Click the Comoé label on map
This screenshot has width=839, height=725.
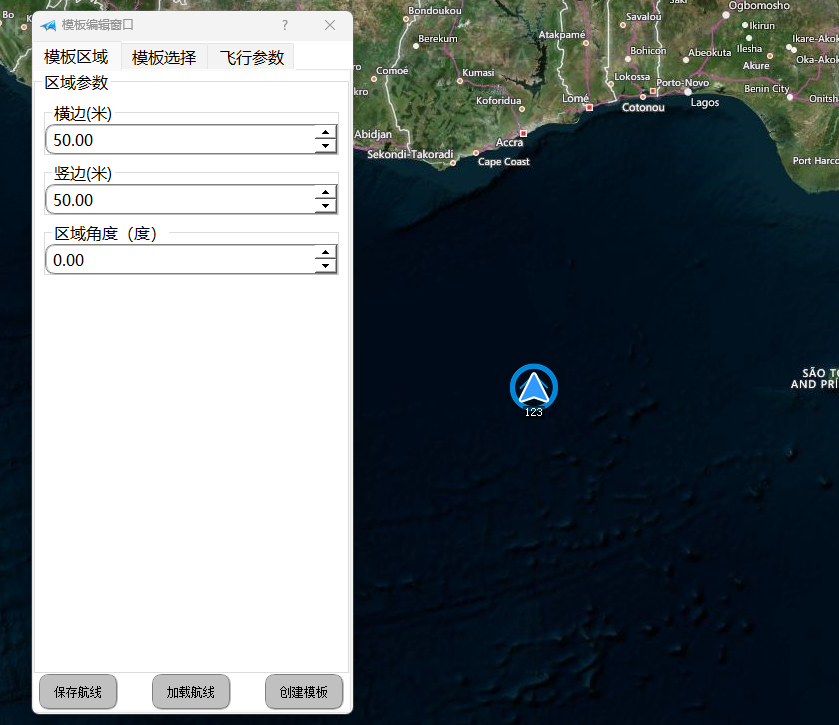392,71
